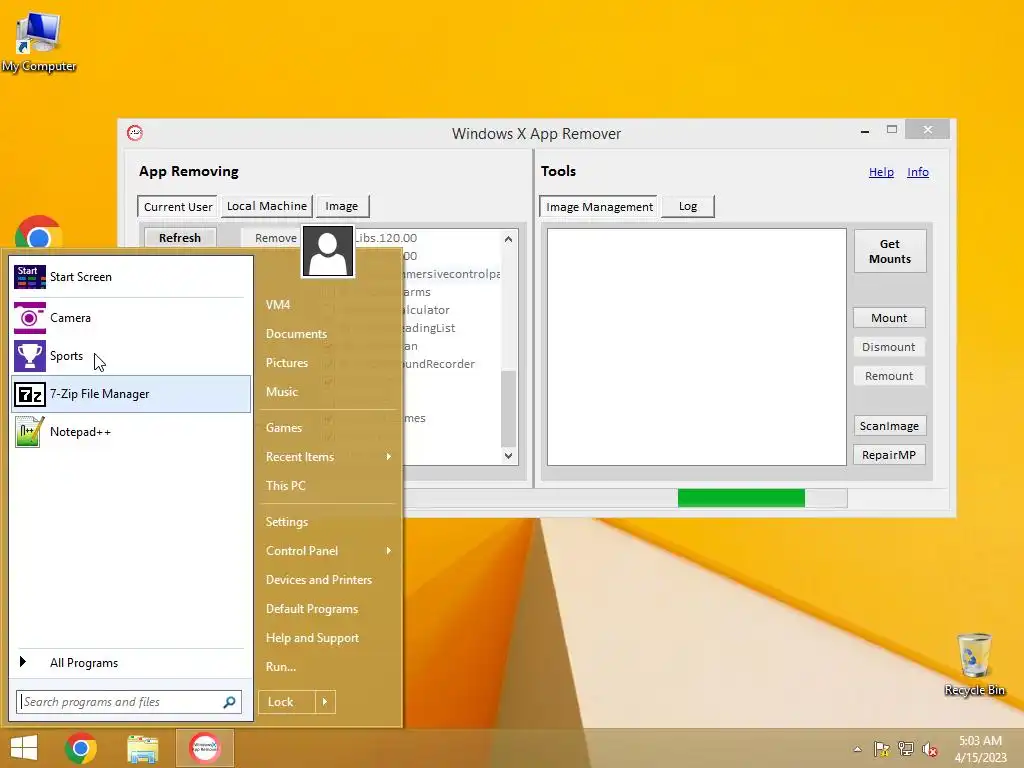The height and width of the screenshot is (768, 1024).
Task: Open Pictures from start menu
Action: [x=287, y=363]
